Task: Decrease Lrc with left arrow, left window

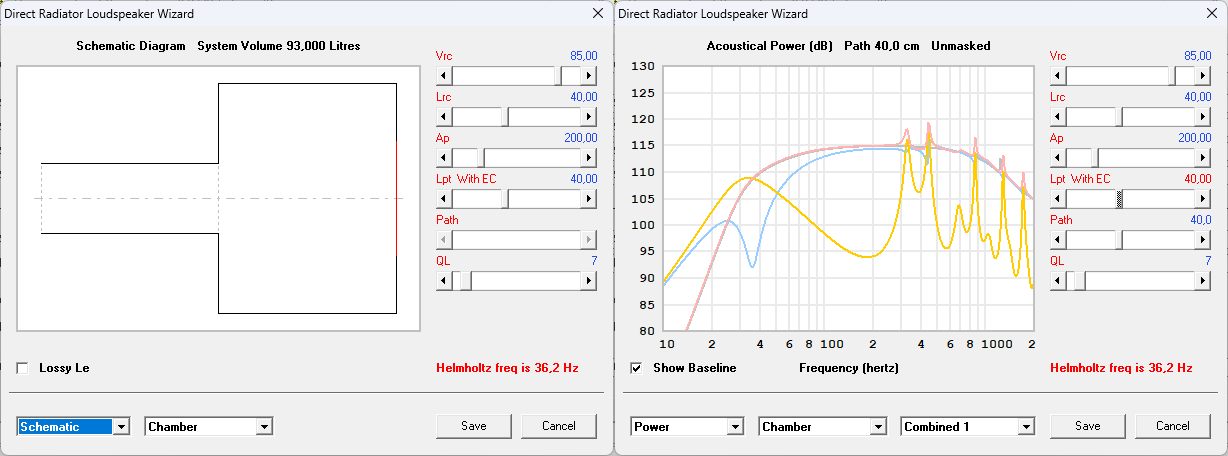Action: pos(445,117)
